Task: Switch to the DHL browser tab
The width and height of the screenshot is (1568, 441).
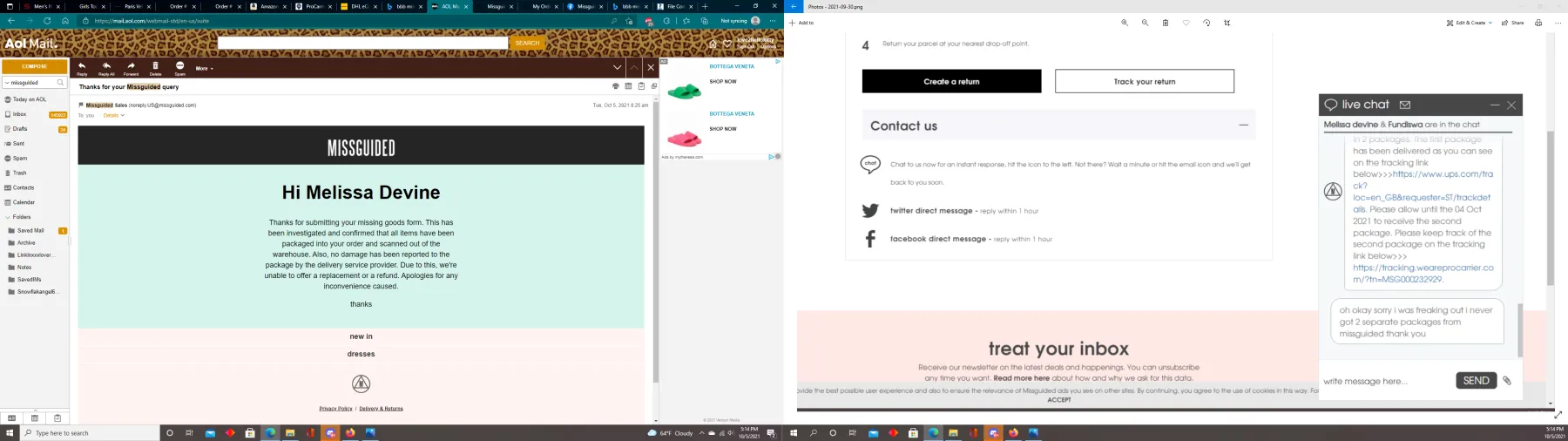Action: [360, 6]
